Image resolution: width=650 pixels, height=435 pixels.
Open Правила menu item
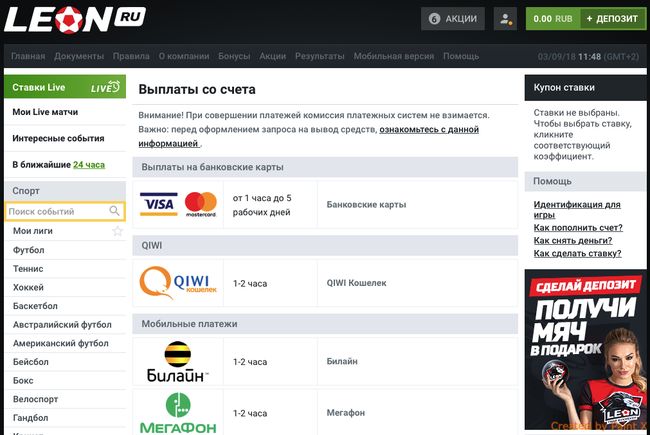tap(131, 56)
